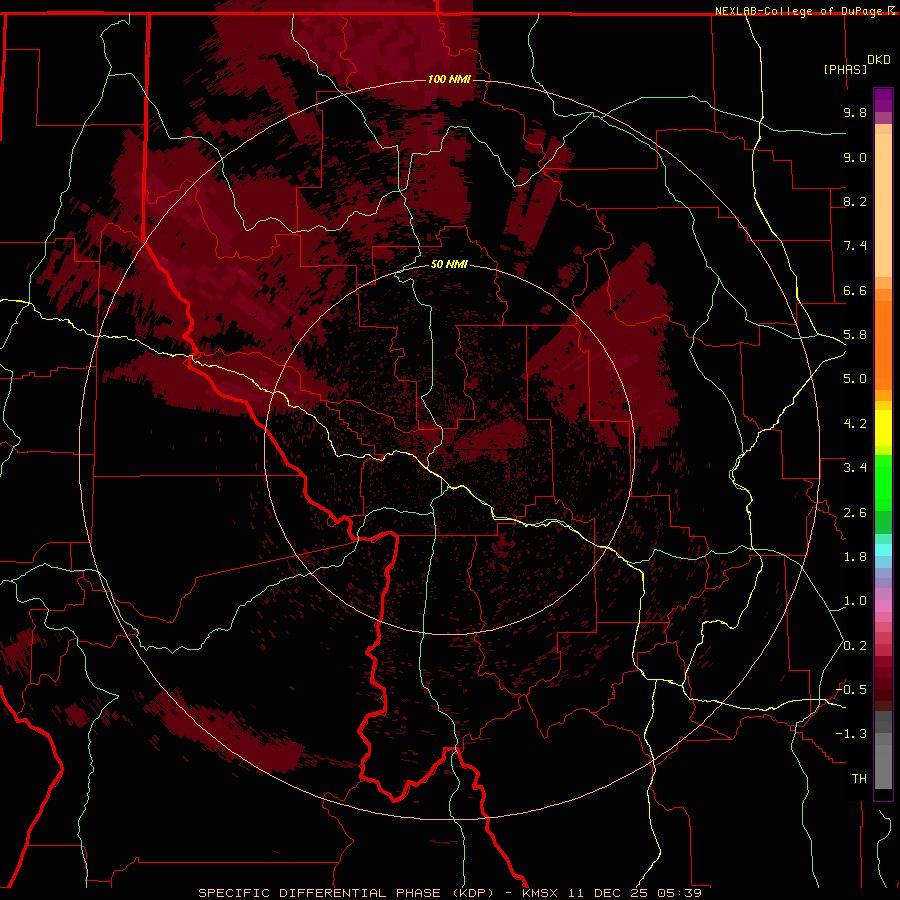Pick the orange segment of the color bar
900x900 pixels.
pyautogui.click(x=883, y=345)
